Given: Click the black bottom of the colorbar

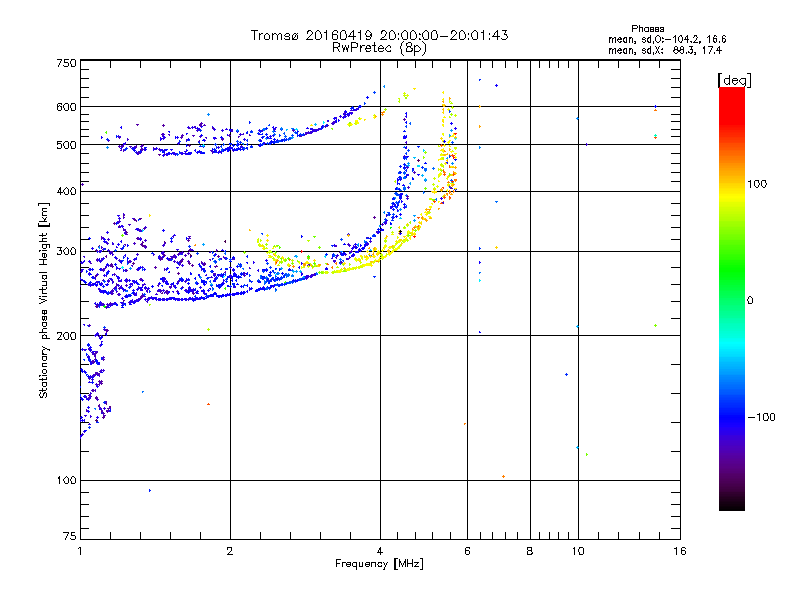Looking at the screenshot, I should (732, 505).
